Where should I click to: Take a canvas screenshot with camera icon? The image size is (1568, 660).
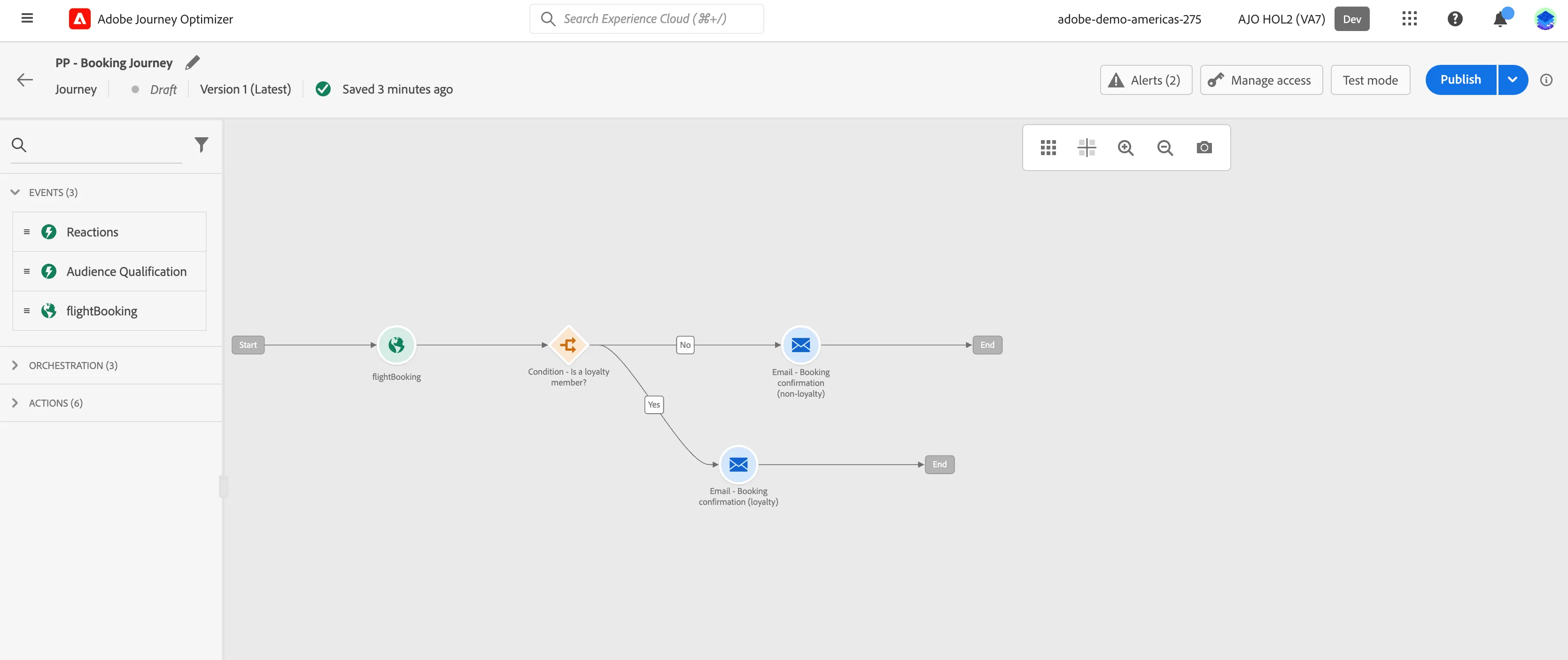click(x=1204, y=148)
